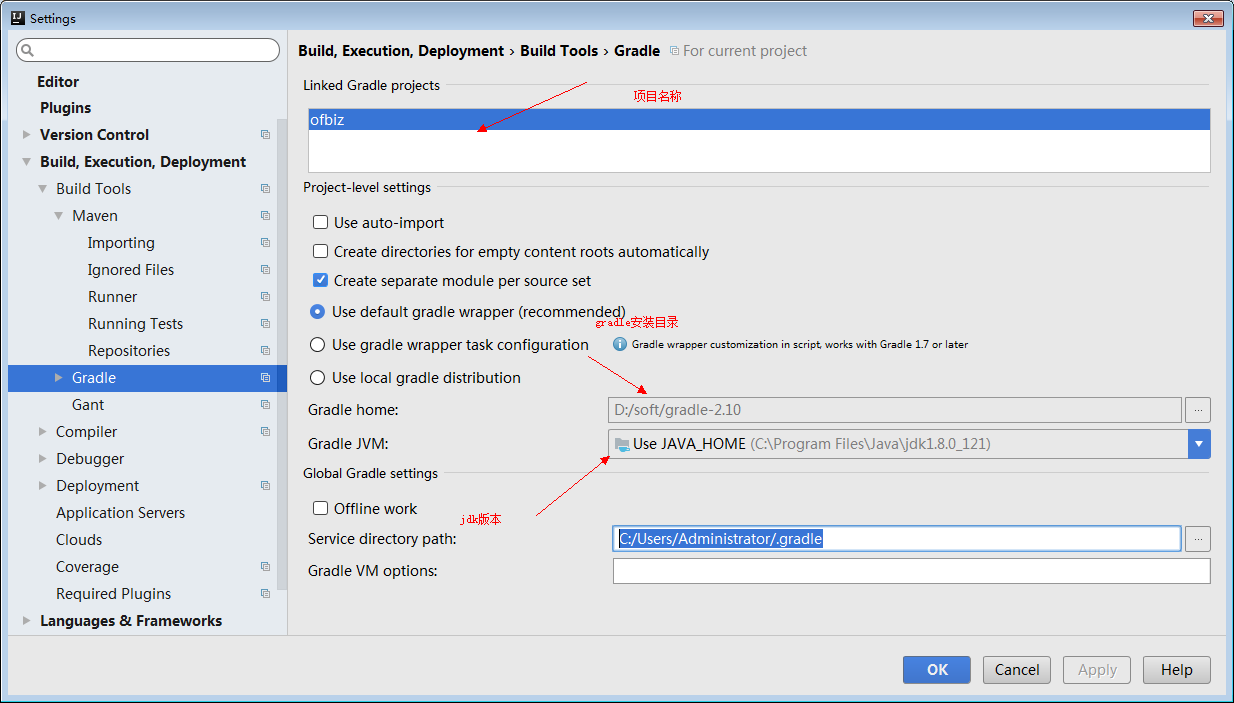Expand the Debugger tree node

tap(42, 459)
